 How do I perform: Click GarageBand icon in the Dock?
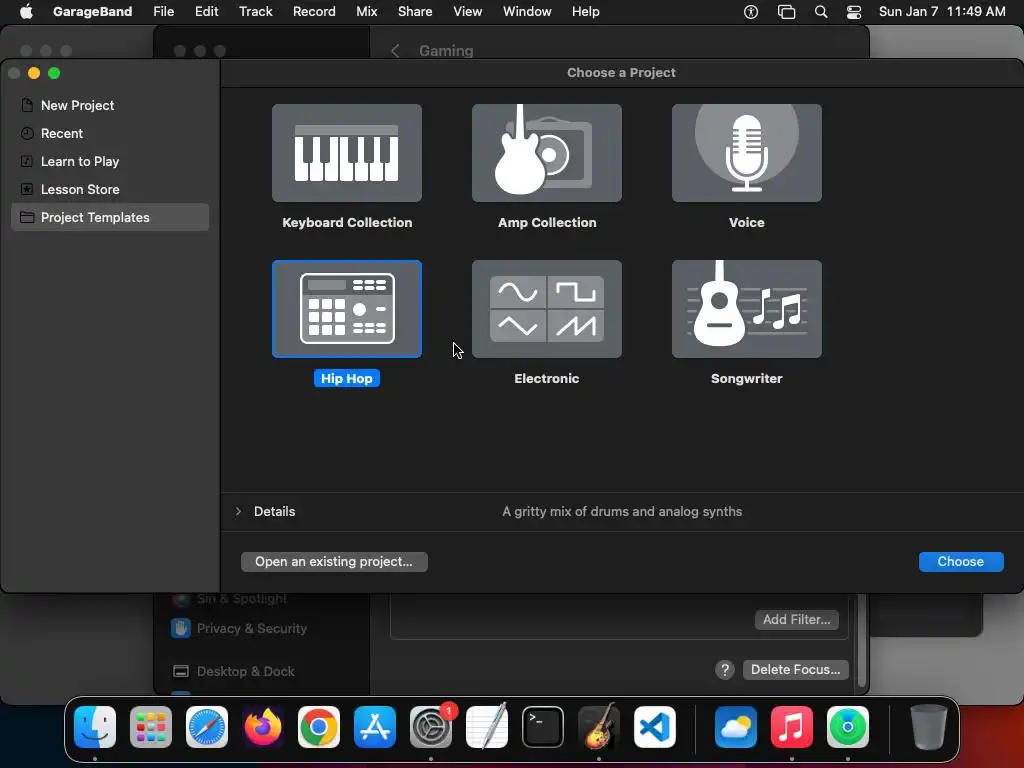point(599,727)
